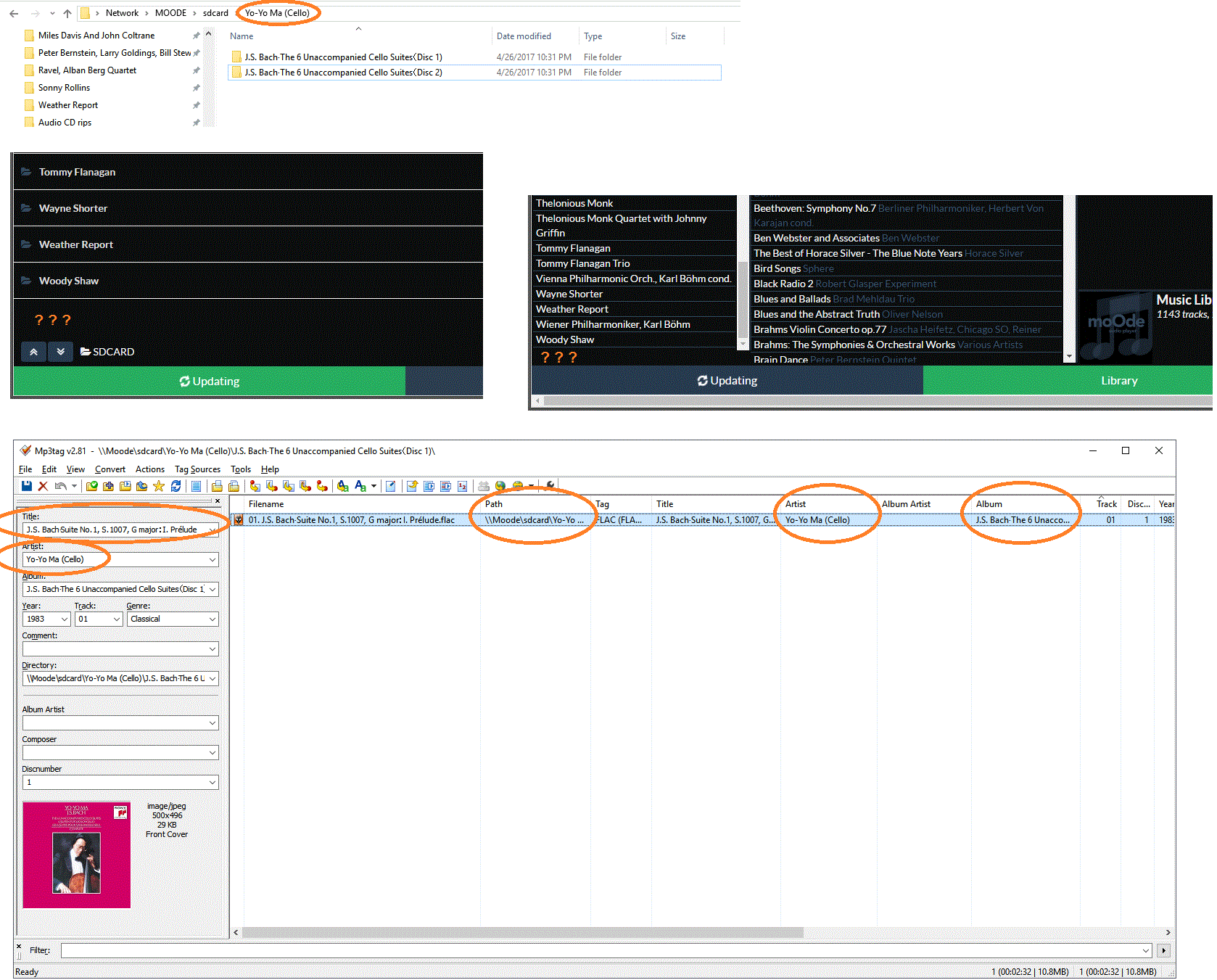Click the Auto-numbering wizard '12' icon
The height and width of the screenshot is (980, 1217).
point(463,486)
